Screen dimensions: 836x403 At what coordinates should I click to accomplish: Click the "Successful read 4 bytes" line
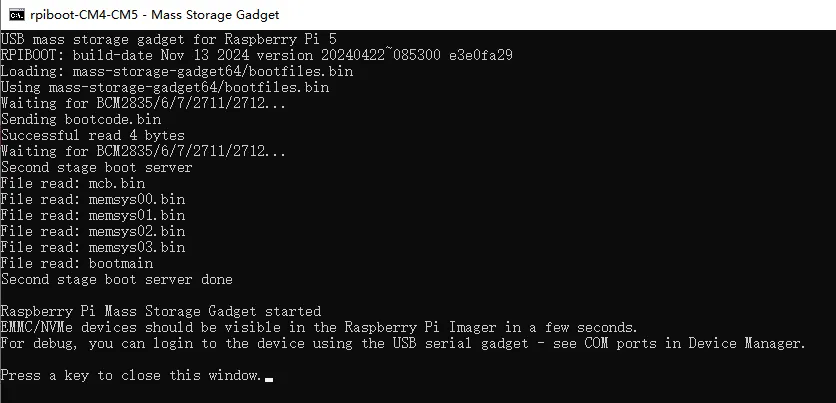pyautogui.click(x=93, y=135)
